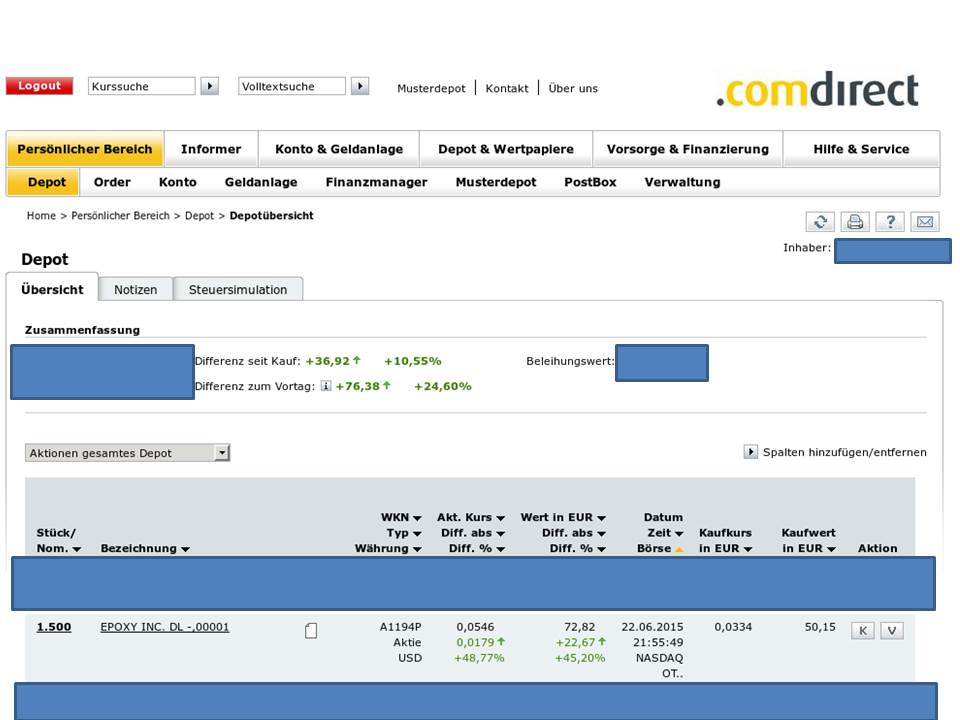
Task: Click the 0,0334 Kaufkurs value
Action: point(733,627)
